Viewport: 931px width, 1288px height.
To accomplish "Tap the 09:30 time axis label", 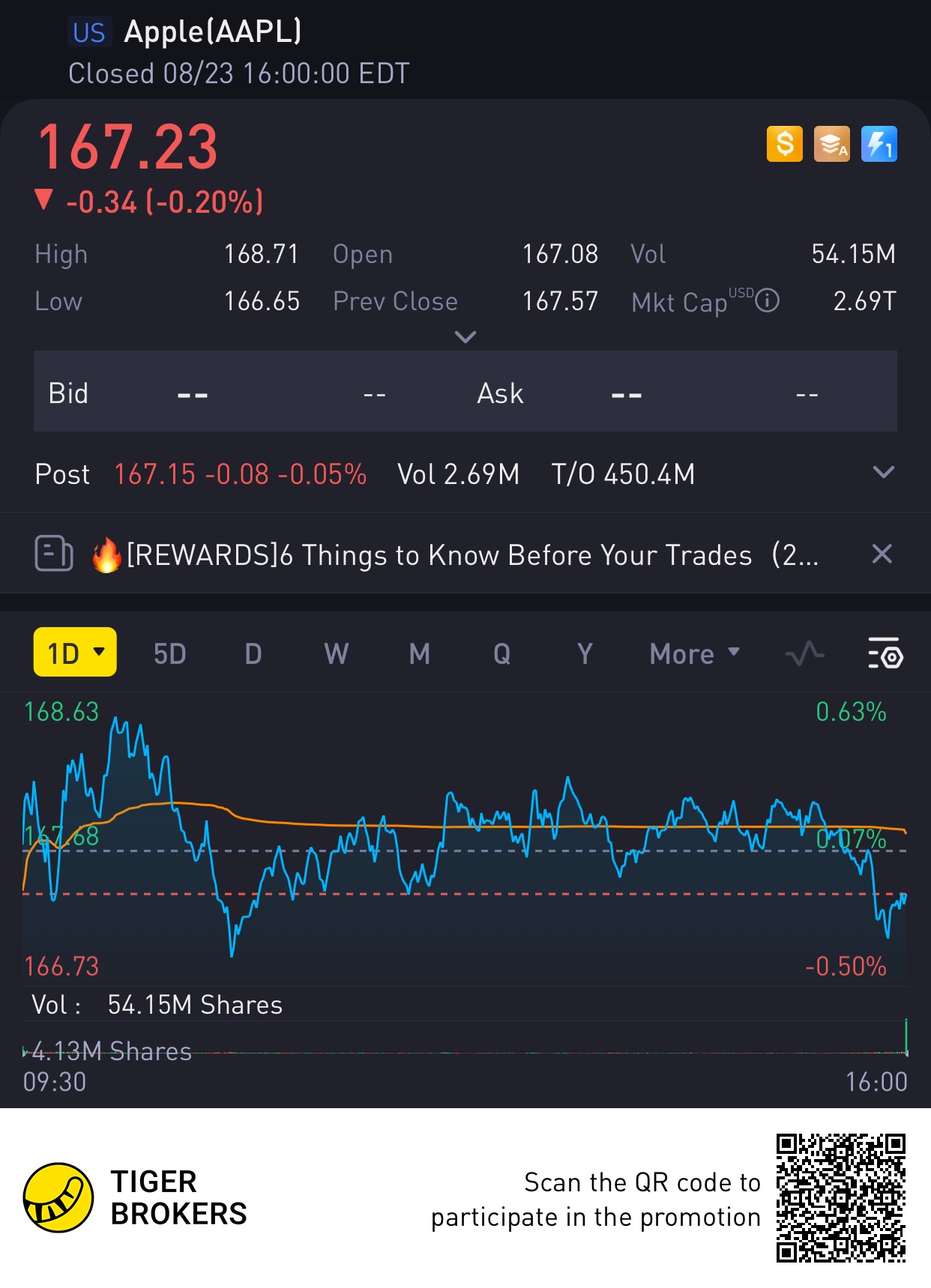I will [54, 1082].
